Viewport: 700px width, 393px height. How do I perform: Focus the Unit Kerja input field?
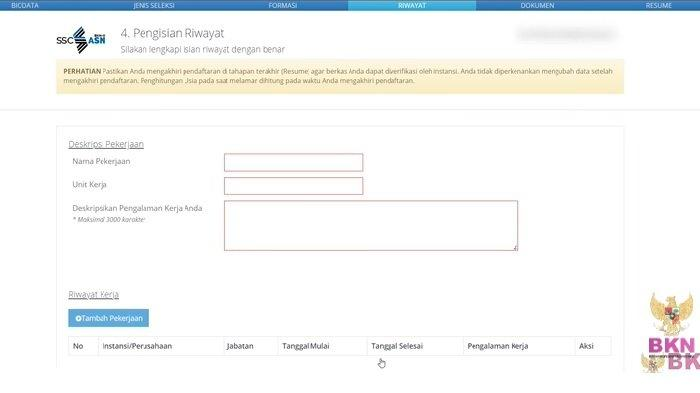pos(293,186)
